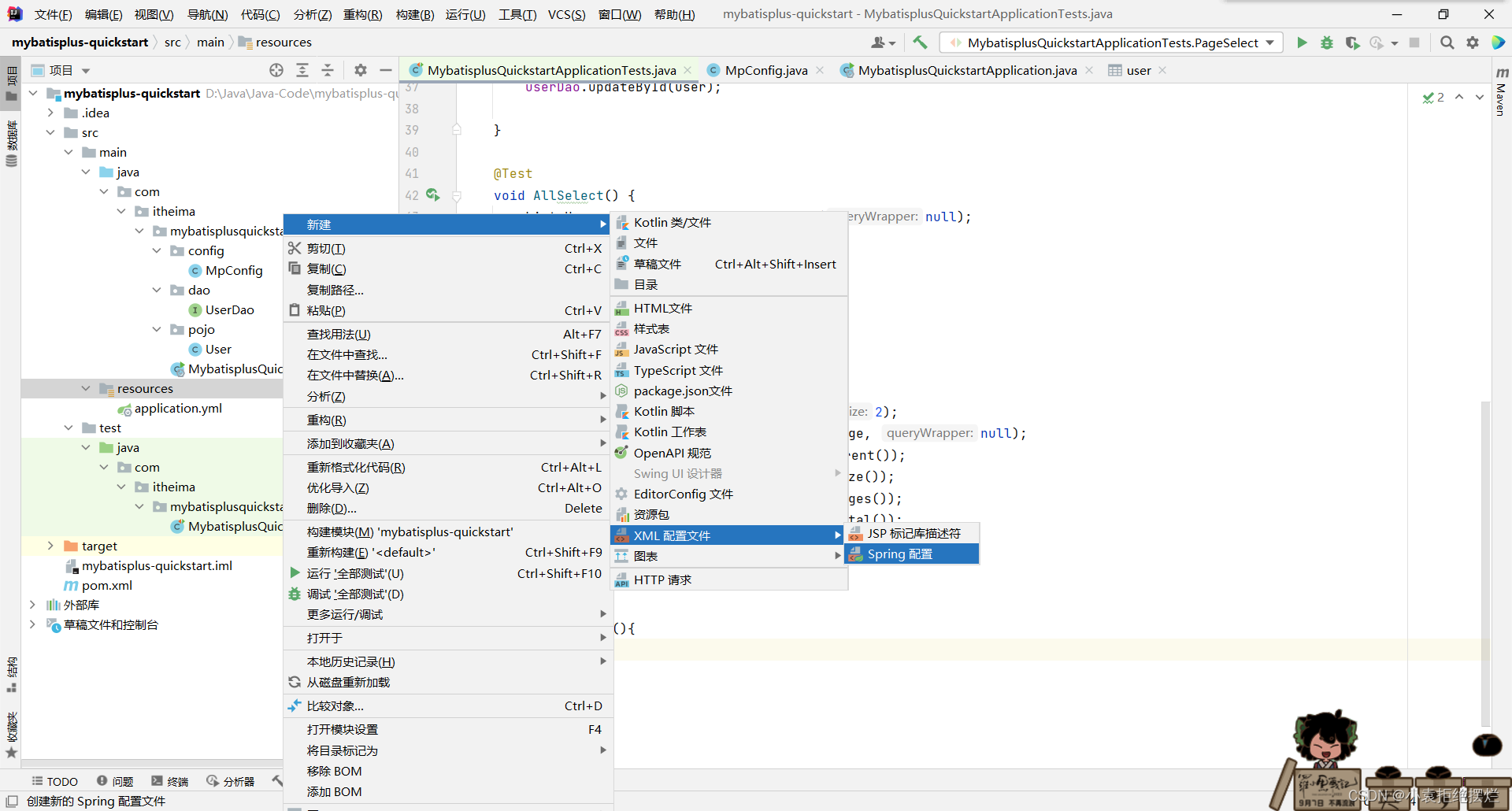1512x811 pixels.
Task: Open the 图表 submenu
Action: tap(729, 556)
